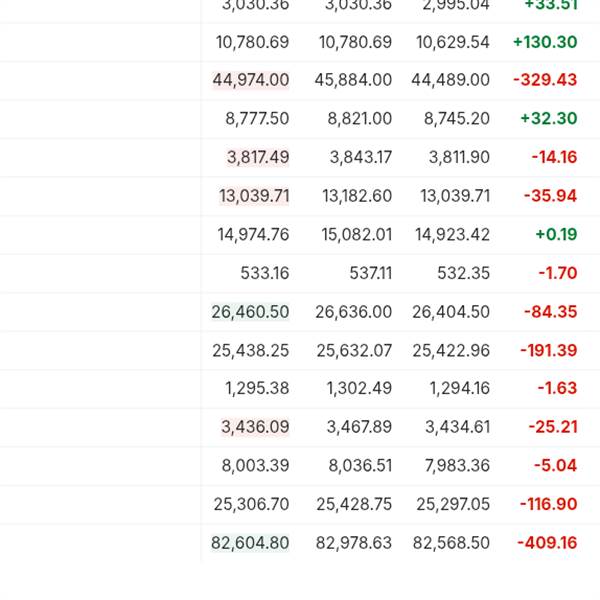Select the change value -84.35
The height and width of the screenshot is (600, 600).
click(550, 312)
